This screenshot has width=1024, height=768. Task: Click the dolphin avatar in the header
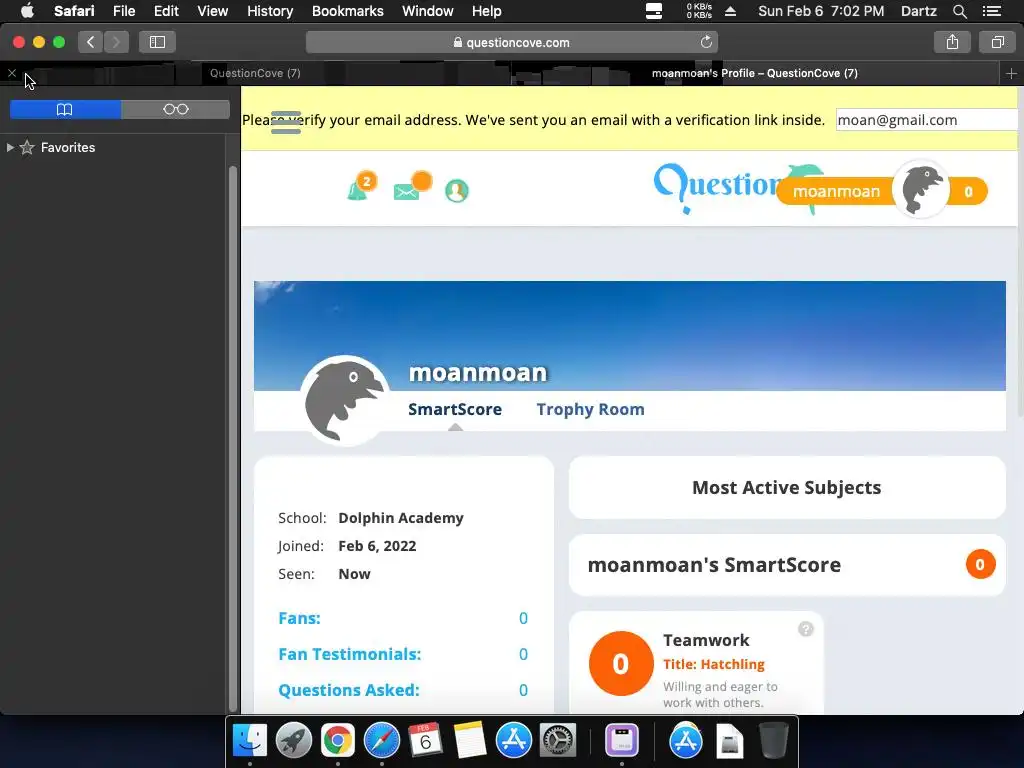click(x=921, y=189)
